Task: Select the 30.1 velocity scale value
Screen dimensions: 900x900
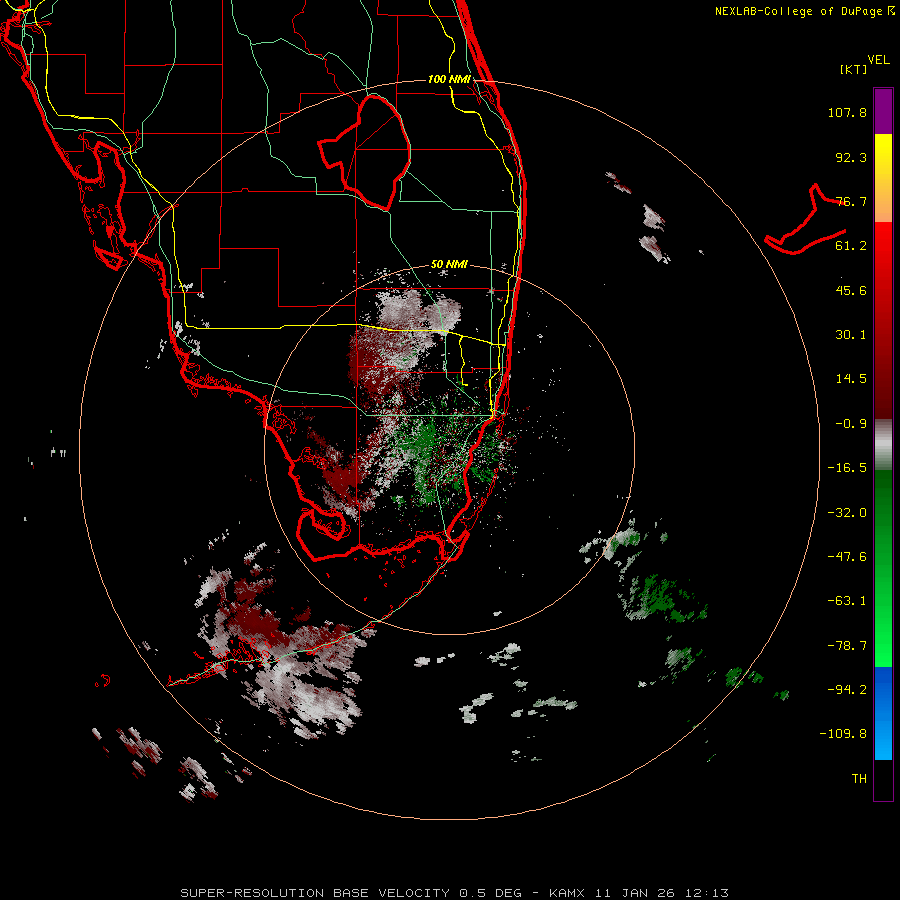Action: pos(851,335)
